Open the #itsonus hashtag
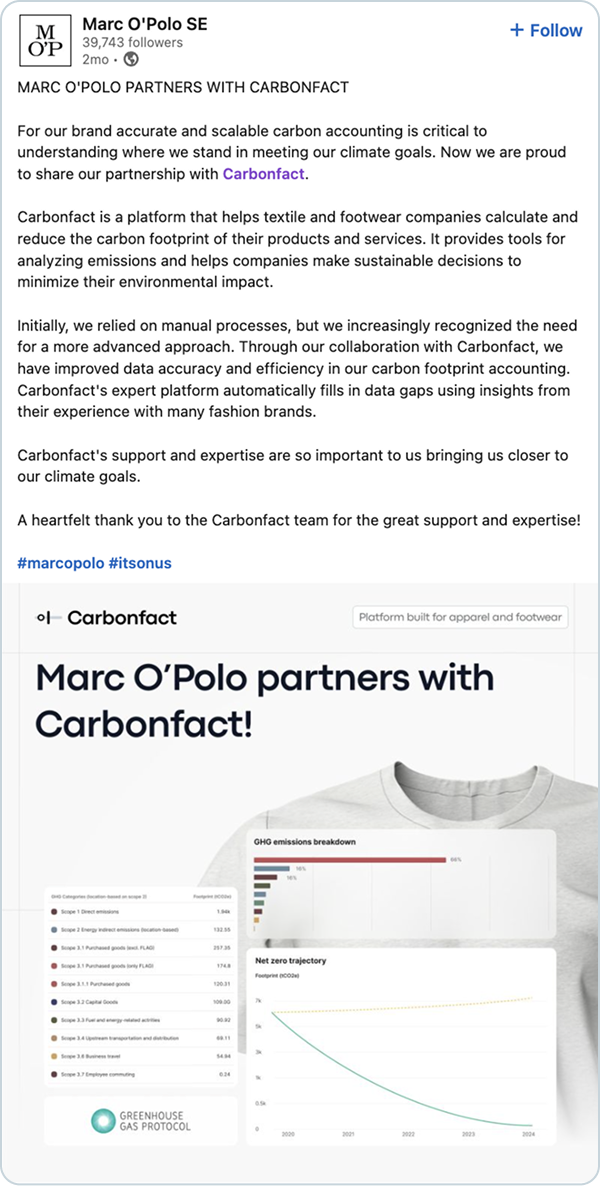Image resolution: width=600 pixels, height=1186 pixels. [x=140, y=563]
